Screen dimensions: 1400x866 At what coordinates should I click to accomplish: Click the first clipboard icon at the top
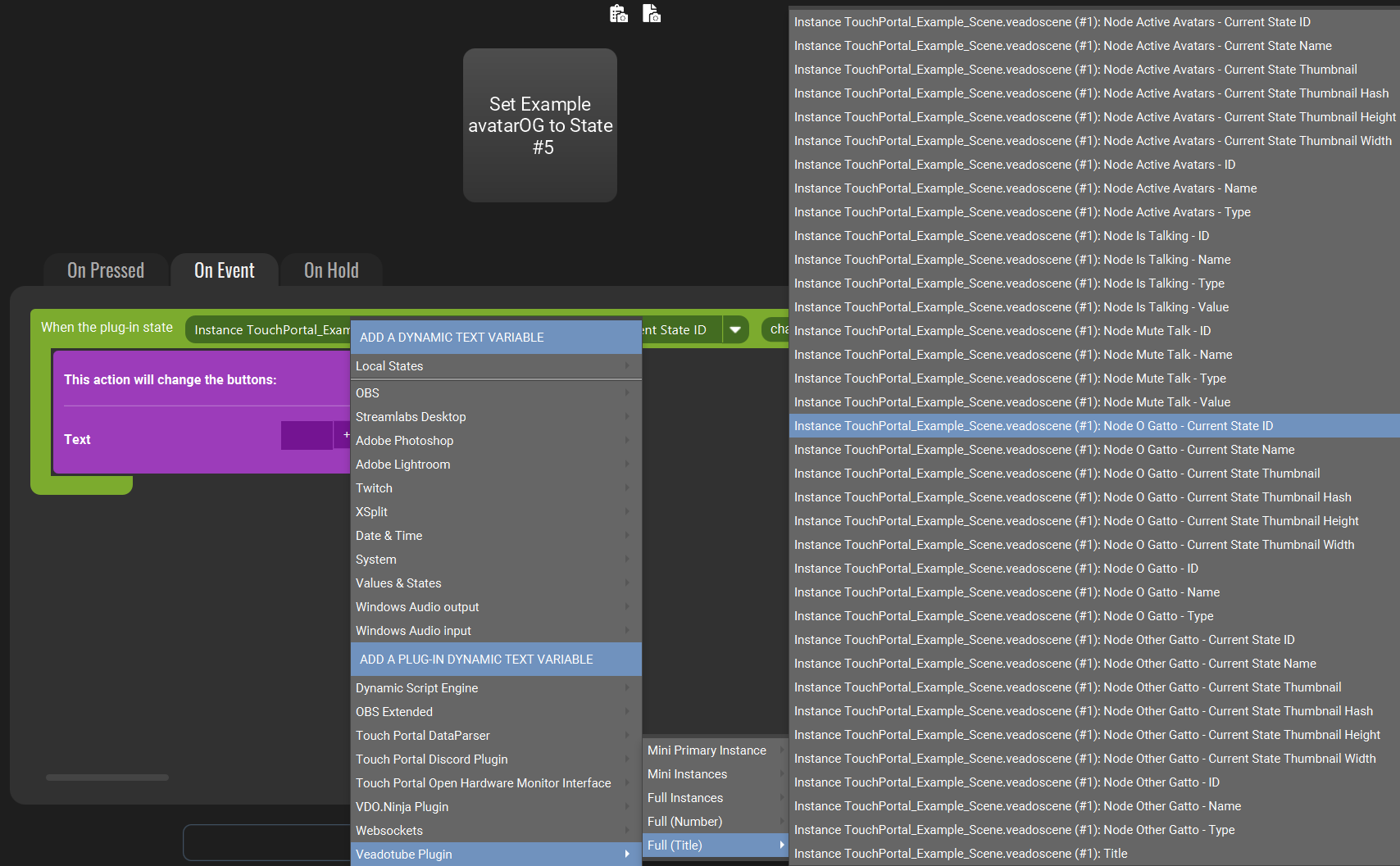[x=619, y=13]
